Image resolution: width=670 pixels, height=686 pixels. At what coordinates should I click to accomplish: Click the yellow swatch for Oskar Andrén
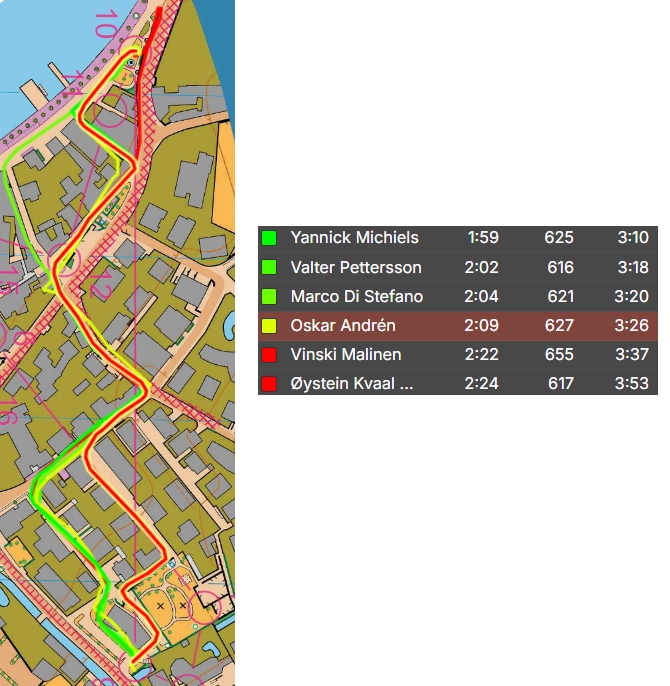point(269,326)
